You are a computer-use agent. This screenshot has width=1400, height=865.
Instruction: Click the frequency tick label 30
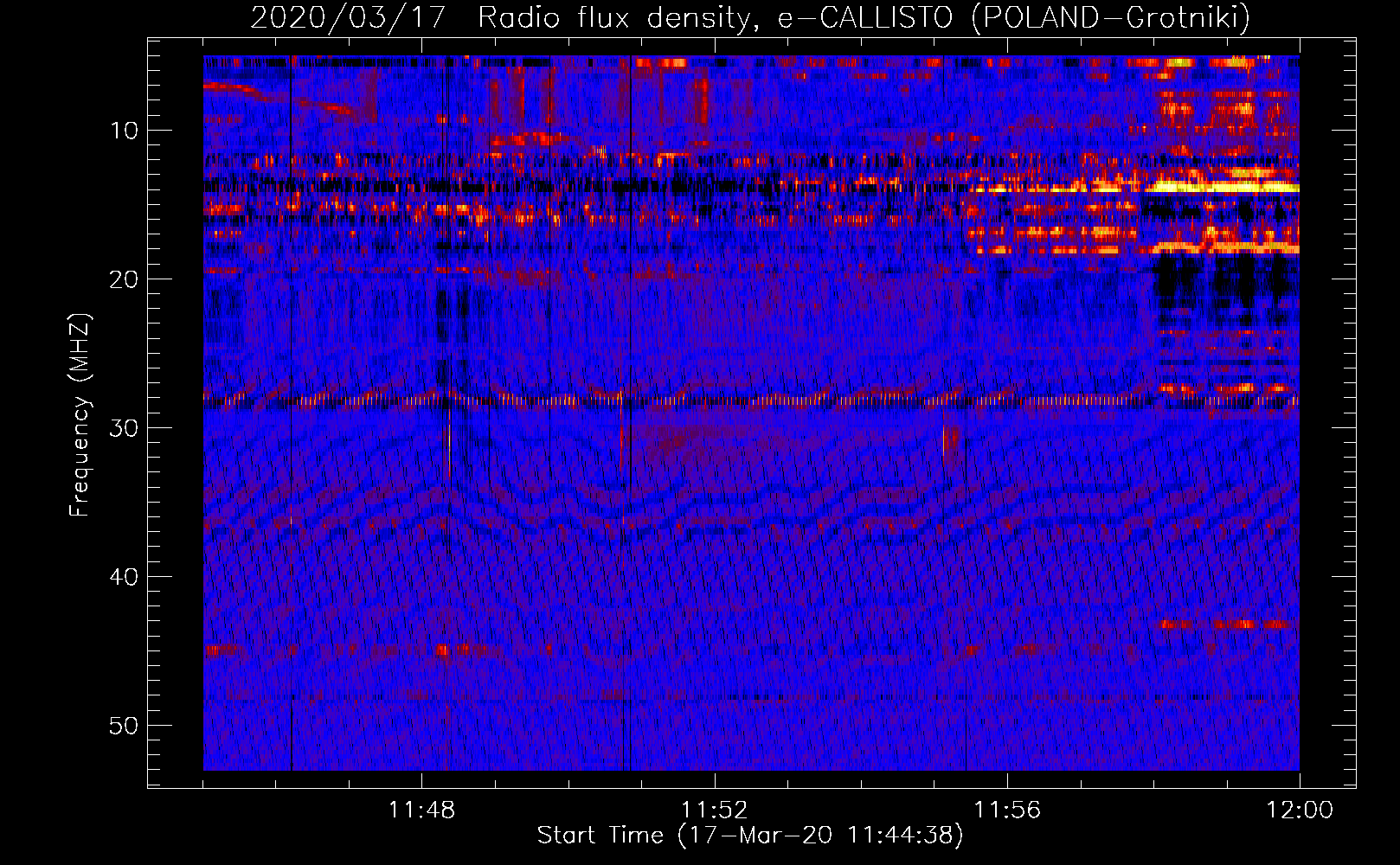[x=124, y=428]
